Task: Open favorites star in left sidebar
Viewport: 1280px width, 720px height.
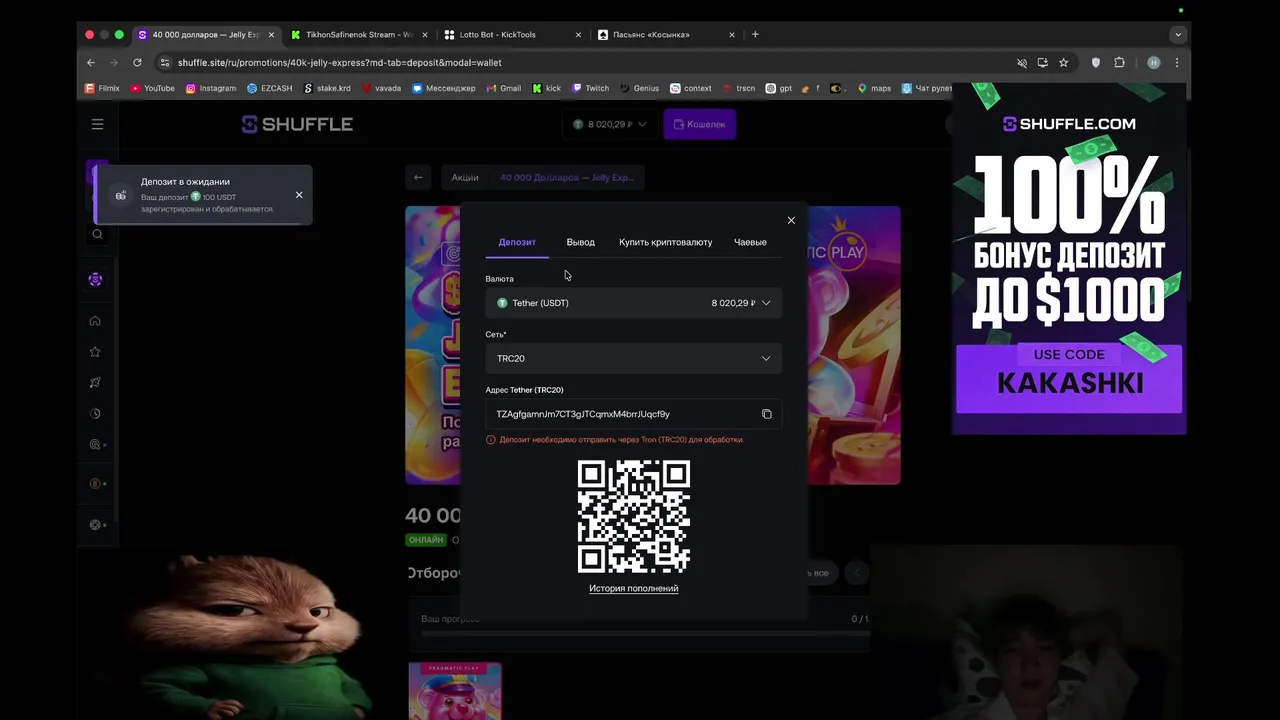Action: (x=95, y=352)
